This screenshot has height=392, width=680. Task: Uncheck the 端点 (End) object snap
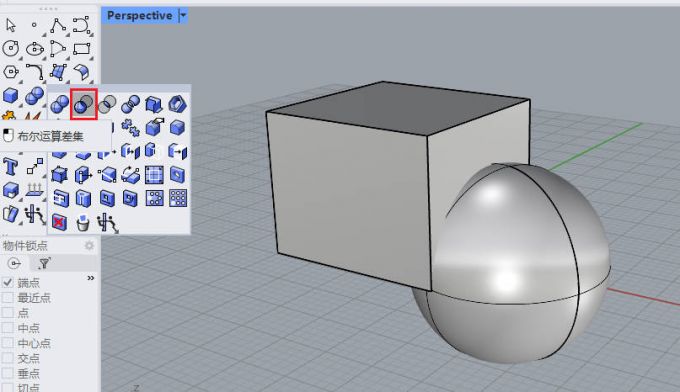8,283
